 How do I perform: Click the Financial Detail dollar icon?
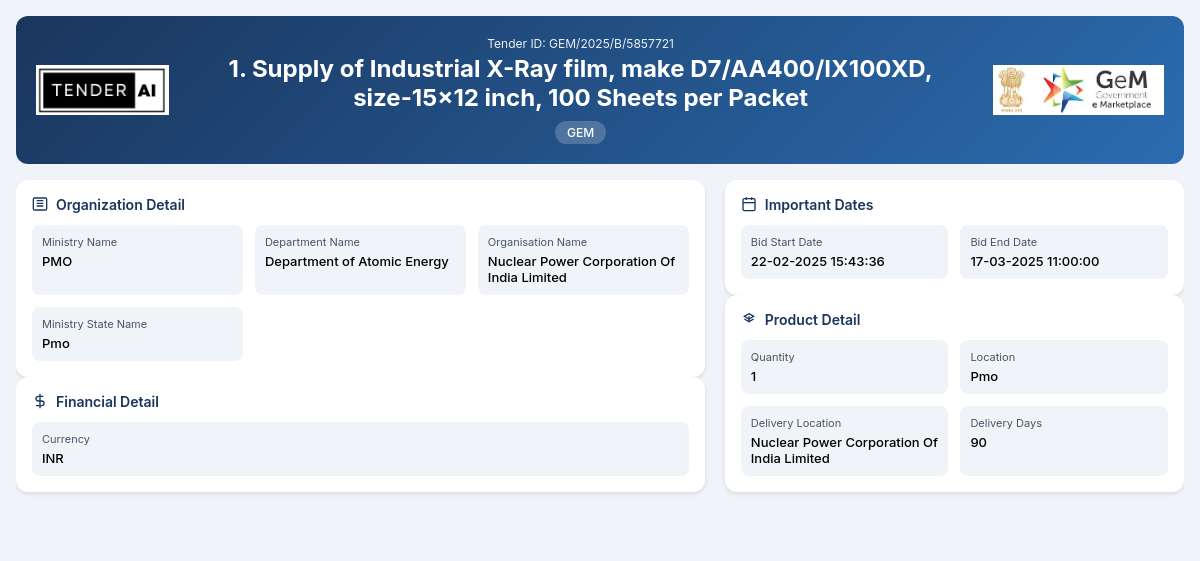pos(40,401)
